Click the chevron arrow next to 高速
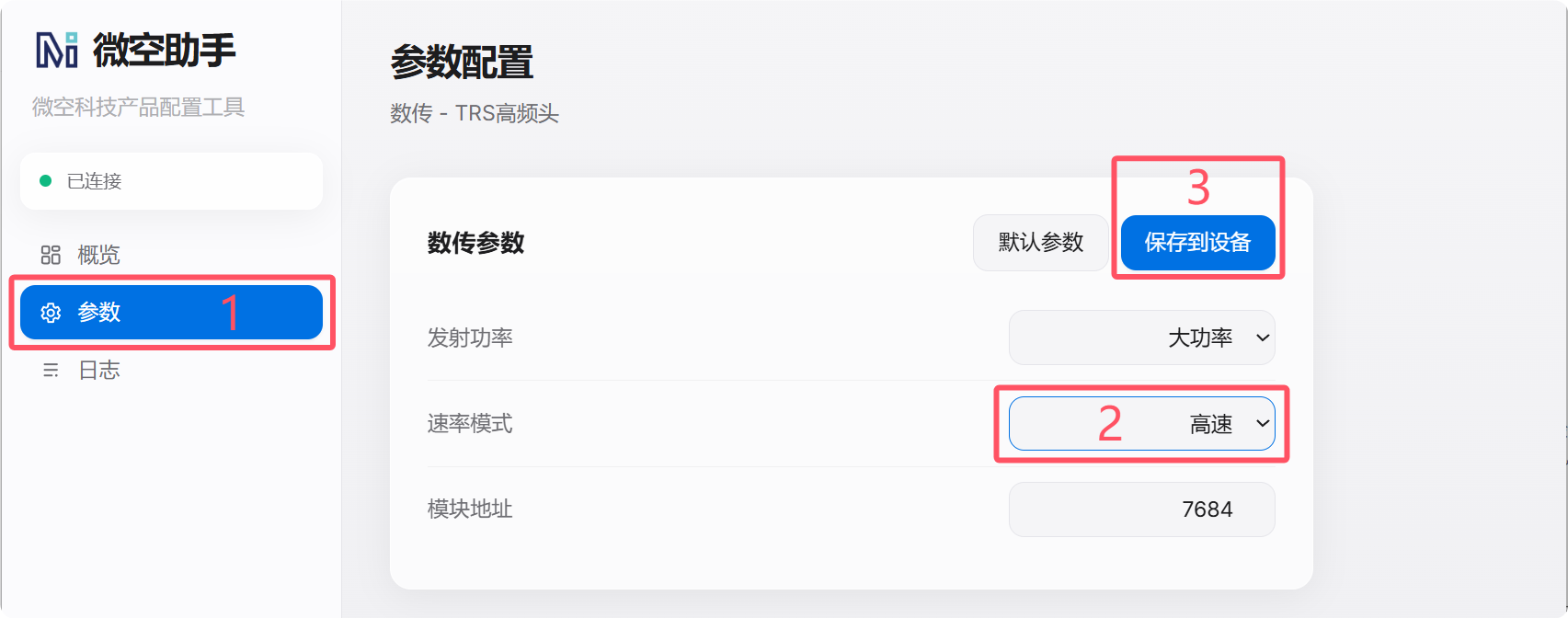Screen dimensions: 1568x618 [x=1263, y=423]
